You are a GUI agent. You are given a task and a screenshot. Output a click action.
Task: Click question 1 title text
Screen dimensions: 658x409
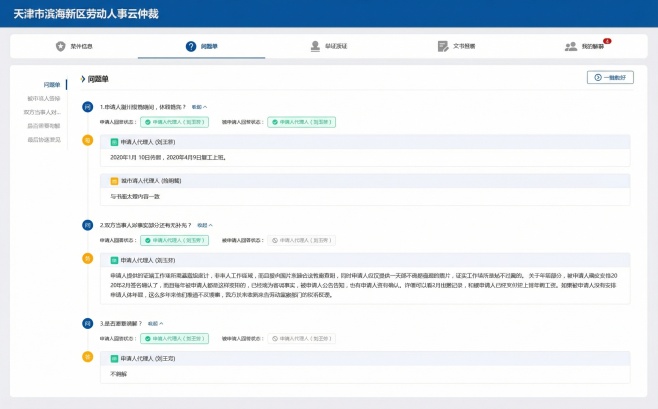pyautogui.click(x=143, y=107)
